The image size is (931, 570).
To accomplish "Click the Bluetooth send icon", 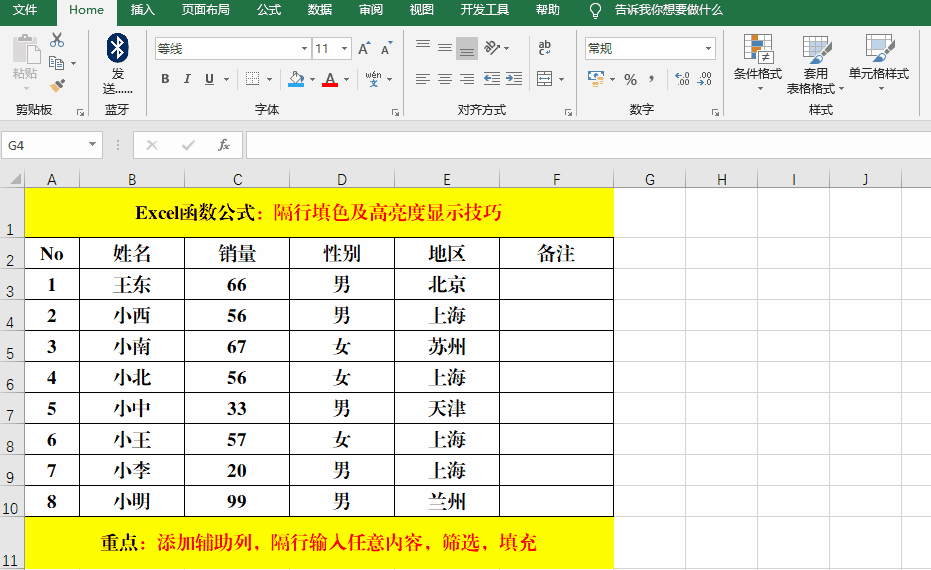I will coord(117,47).
